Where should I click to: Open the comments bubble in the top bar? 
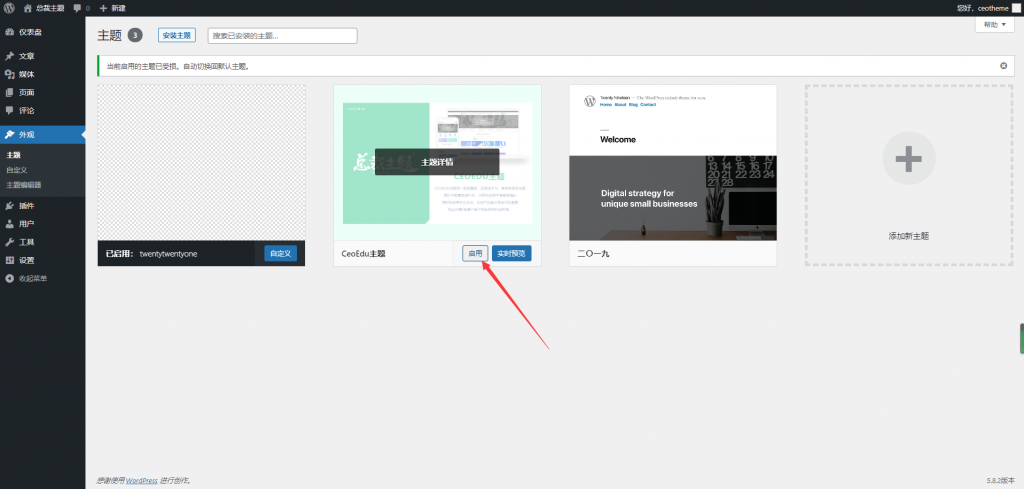tap(81, 8)
